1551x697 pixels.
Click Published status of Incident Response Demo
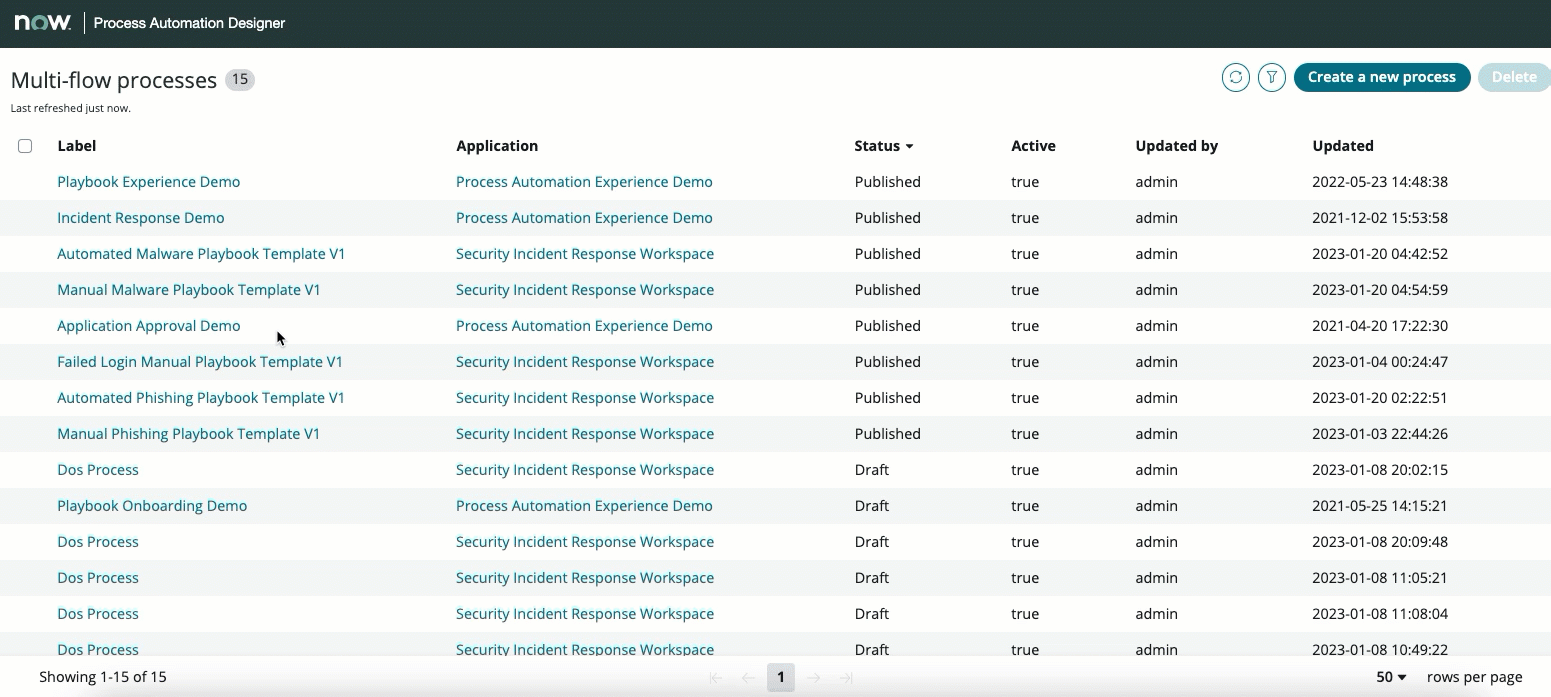[887, 218]
